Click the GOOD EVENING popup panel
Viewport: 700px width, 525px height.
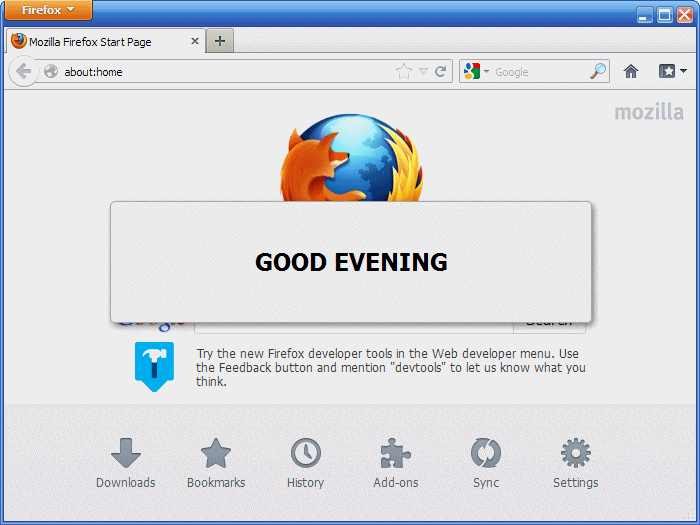tap(351, 262)
